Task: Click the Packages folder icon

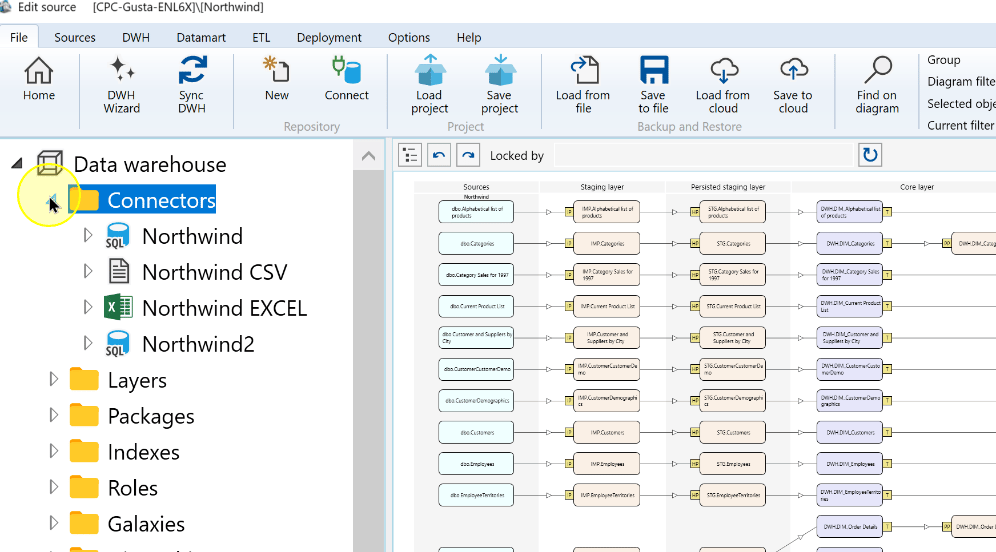Action: click(x=84, y=415)
